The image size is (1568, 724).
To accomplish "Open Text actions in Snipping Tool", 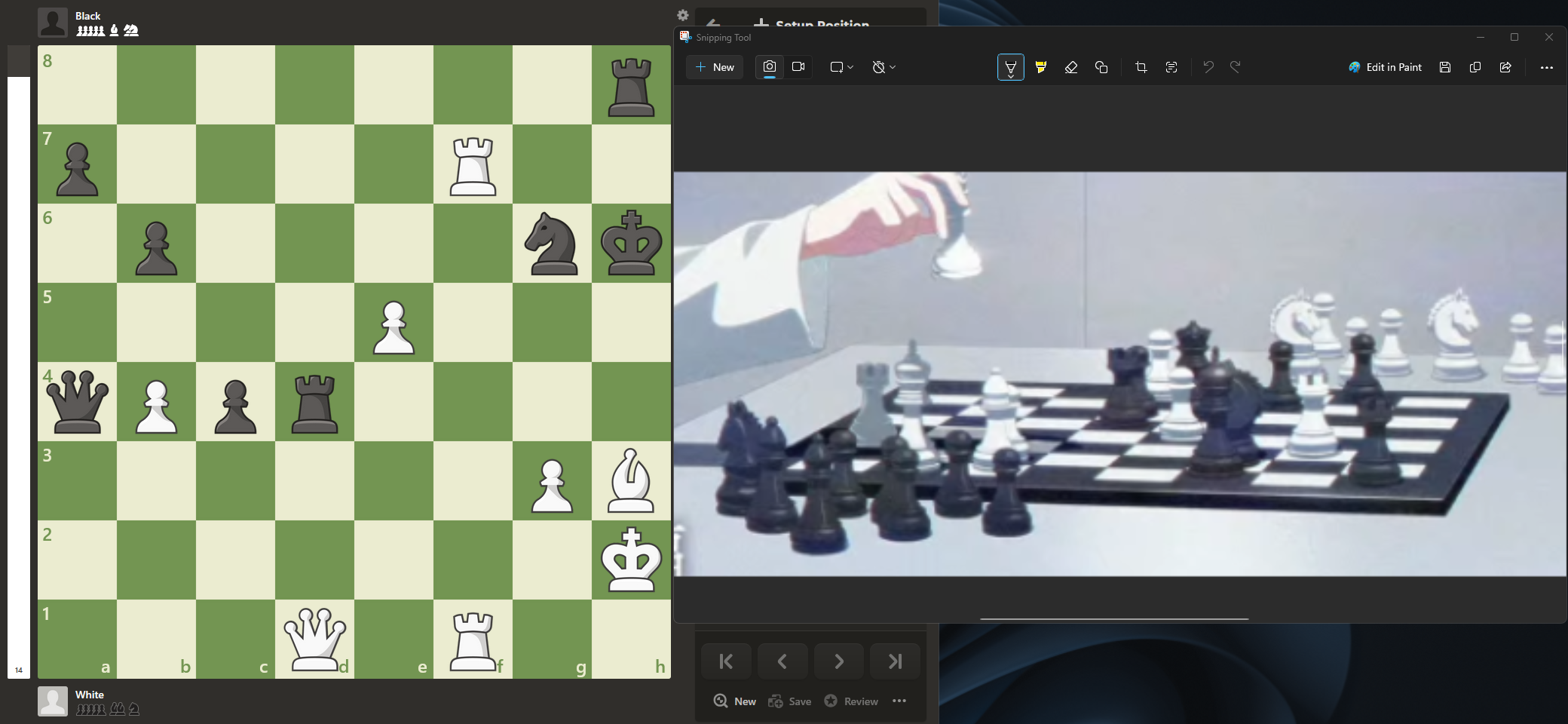I will (x=1171, y=67).
